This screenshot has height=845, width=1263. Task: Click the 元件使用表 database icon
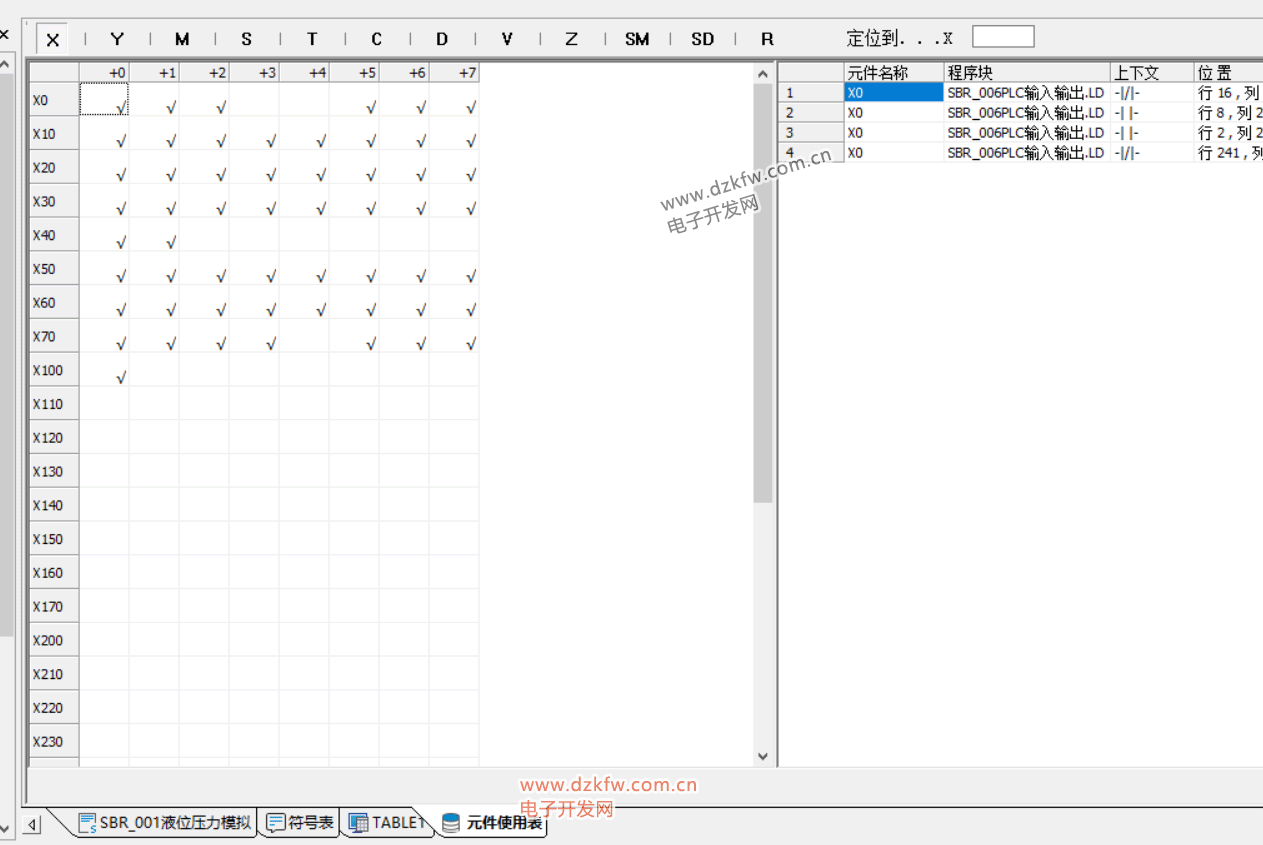(x=451, y=823)
